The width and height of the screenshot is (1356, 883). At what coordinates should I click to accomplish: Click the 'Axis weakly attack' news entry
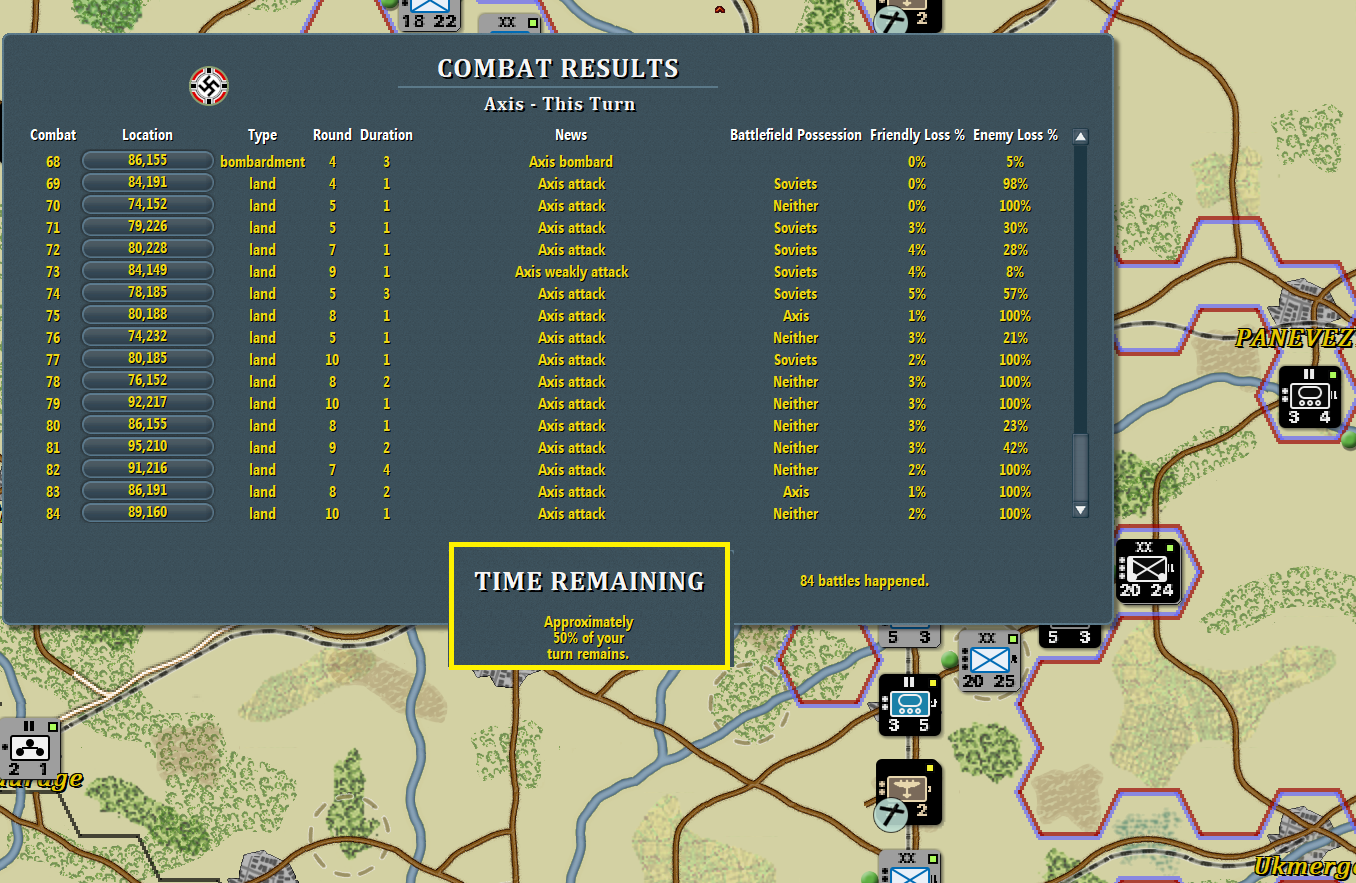(x=571, y=271)
